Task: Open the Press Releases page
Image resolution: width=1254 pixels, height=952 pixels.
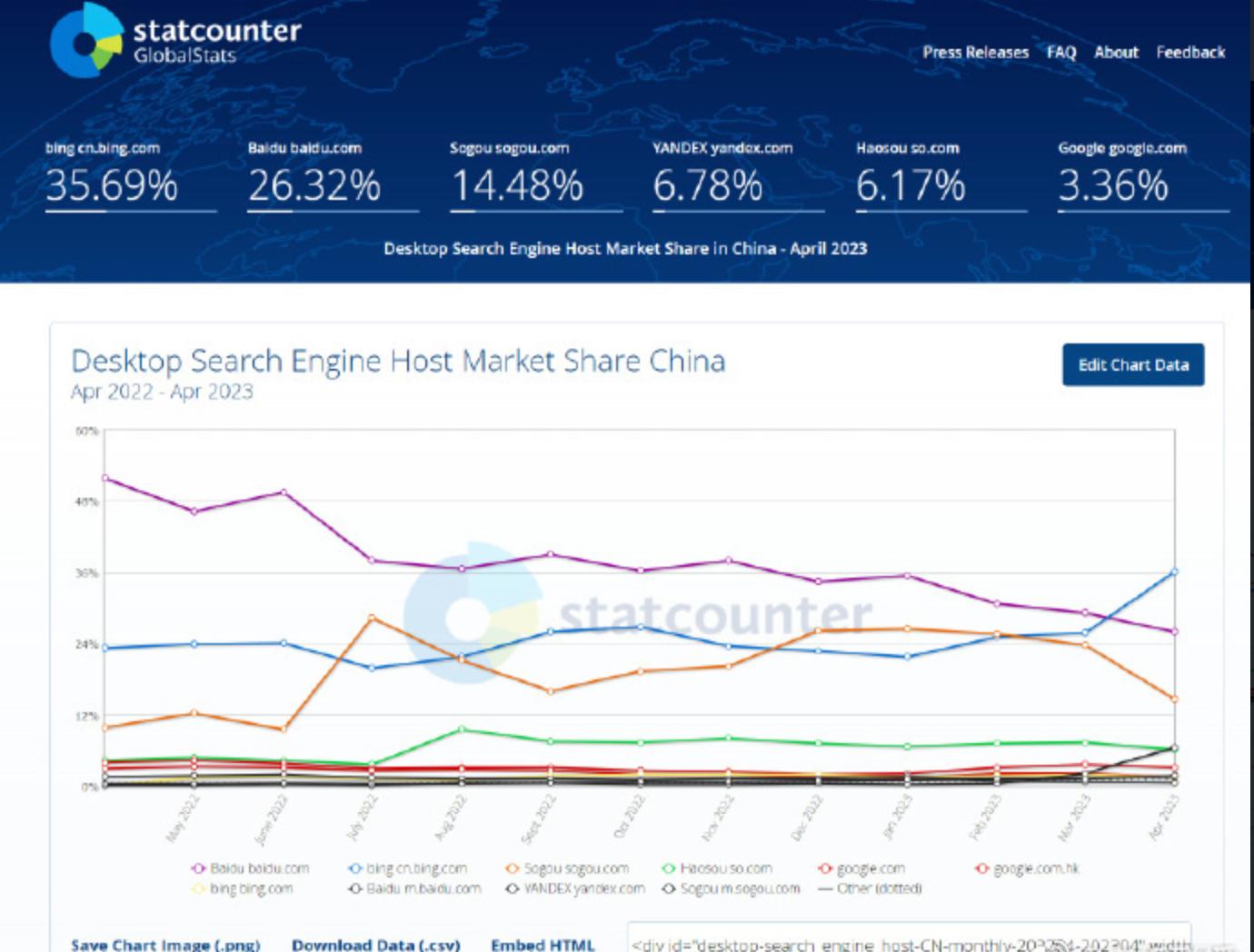Action: (975, 52)
